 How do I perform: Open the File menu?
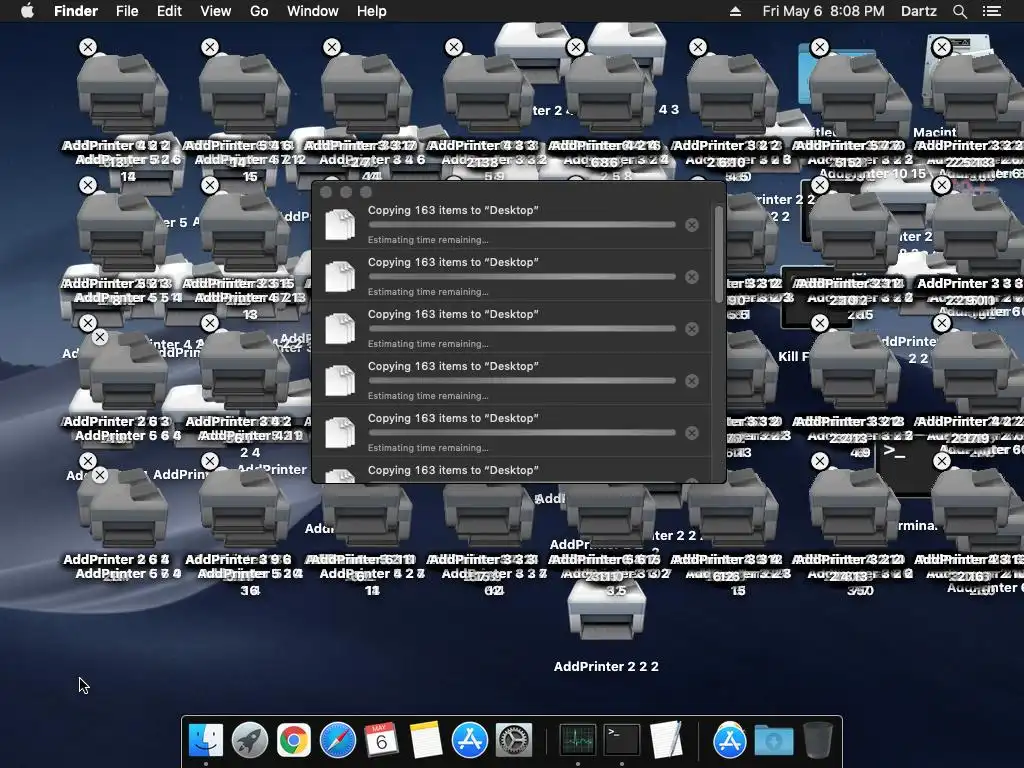click(x=127, y=11)
